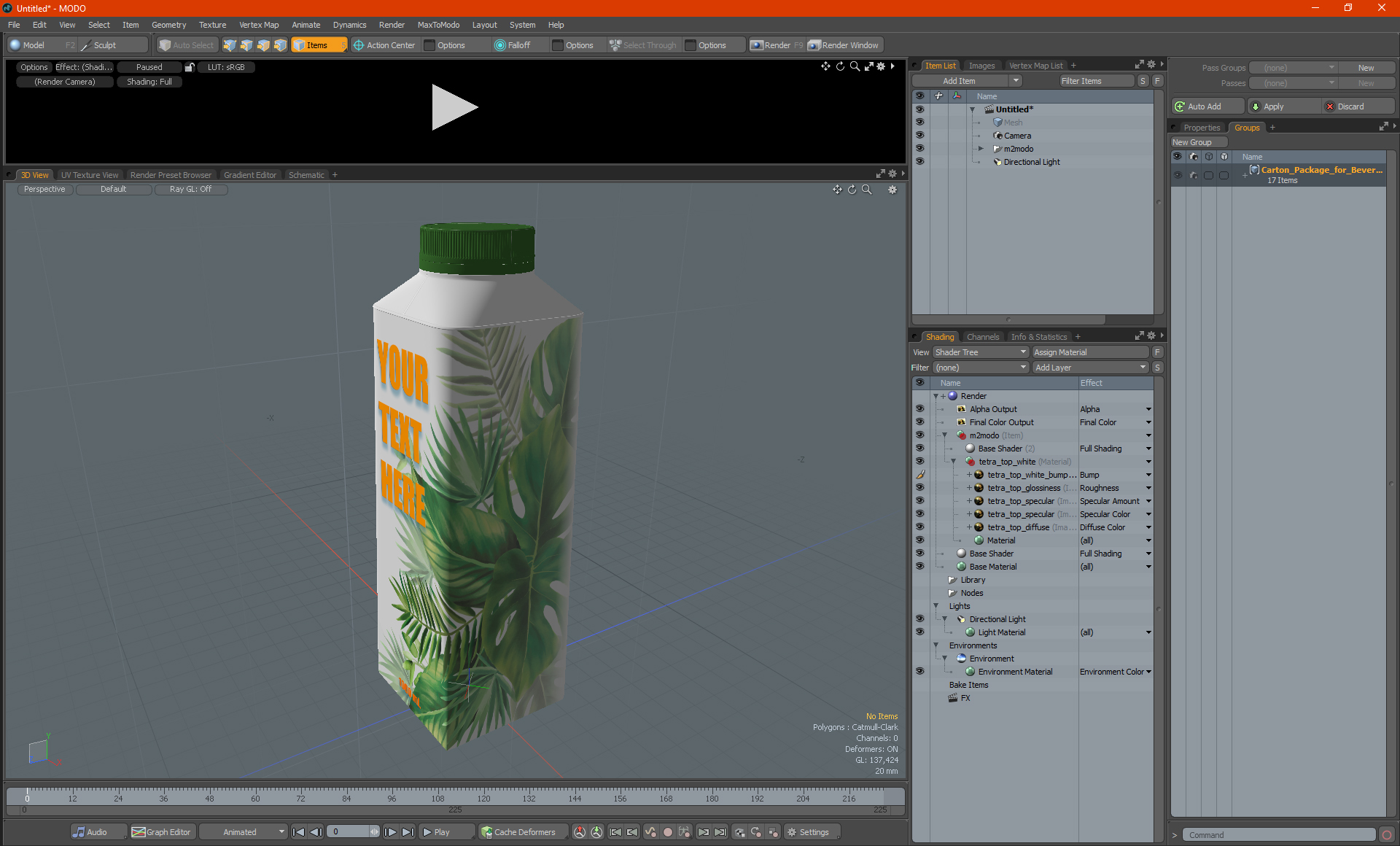1400x846 pixels.
Task: Jump to the first frame
Action: pyautogui.click(x=298, y=832)
